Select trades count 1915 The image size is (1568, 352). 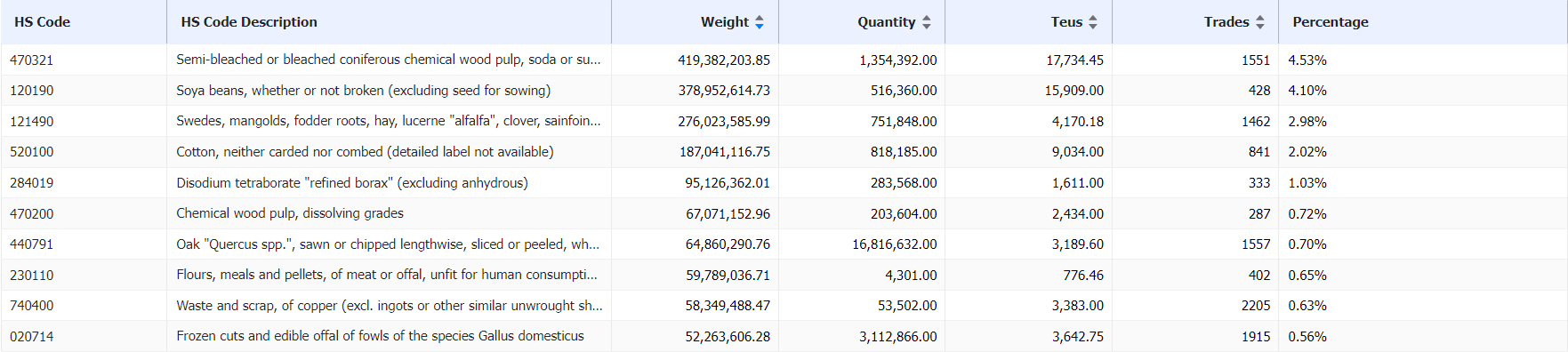tap(1256, 337)
